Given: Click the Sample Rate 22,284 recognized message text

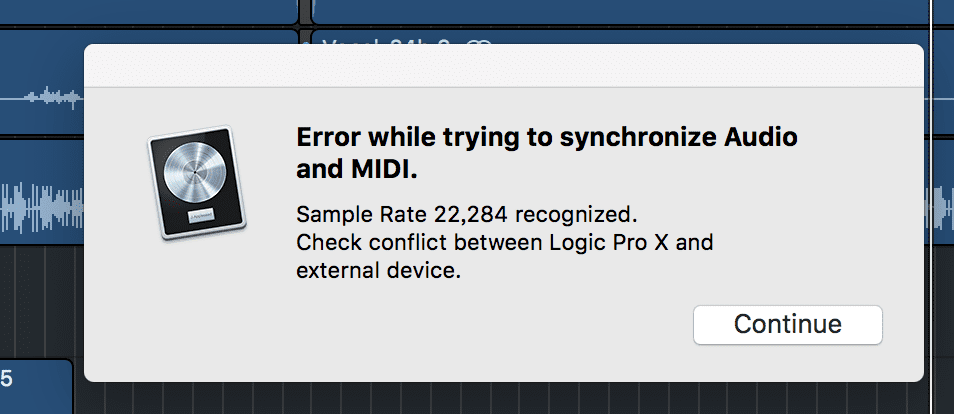Looking at the screenshot, I should (x=467, y=214).
